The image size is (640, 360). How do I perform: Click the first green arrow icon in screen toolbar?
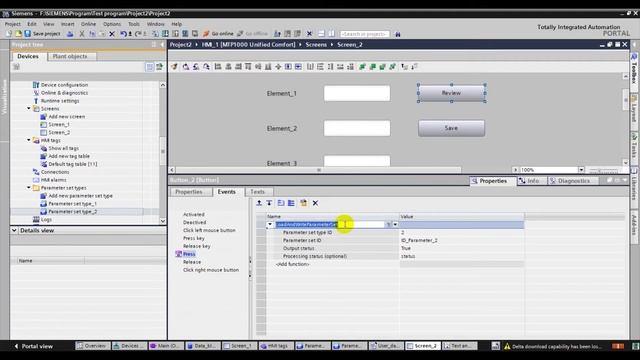coord(362,67)
